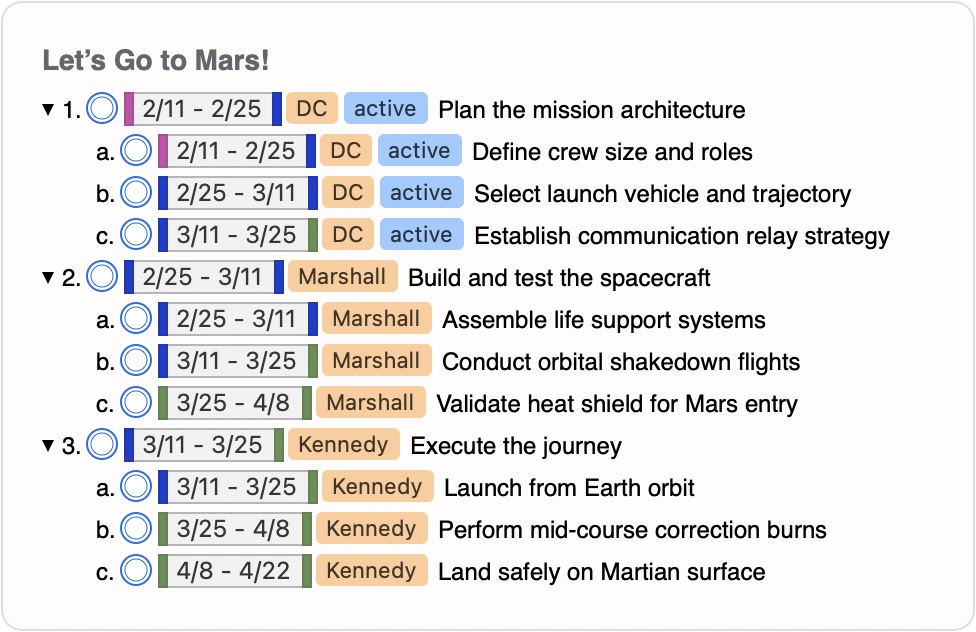
Task: Collapse item 3 Execute the journey
Action: point(48,446)
